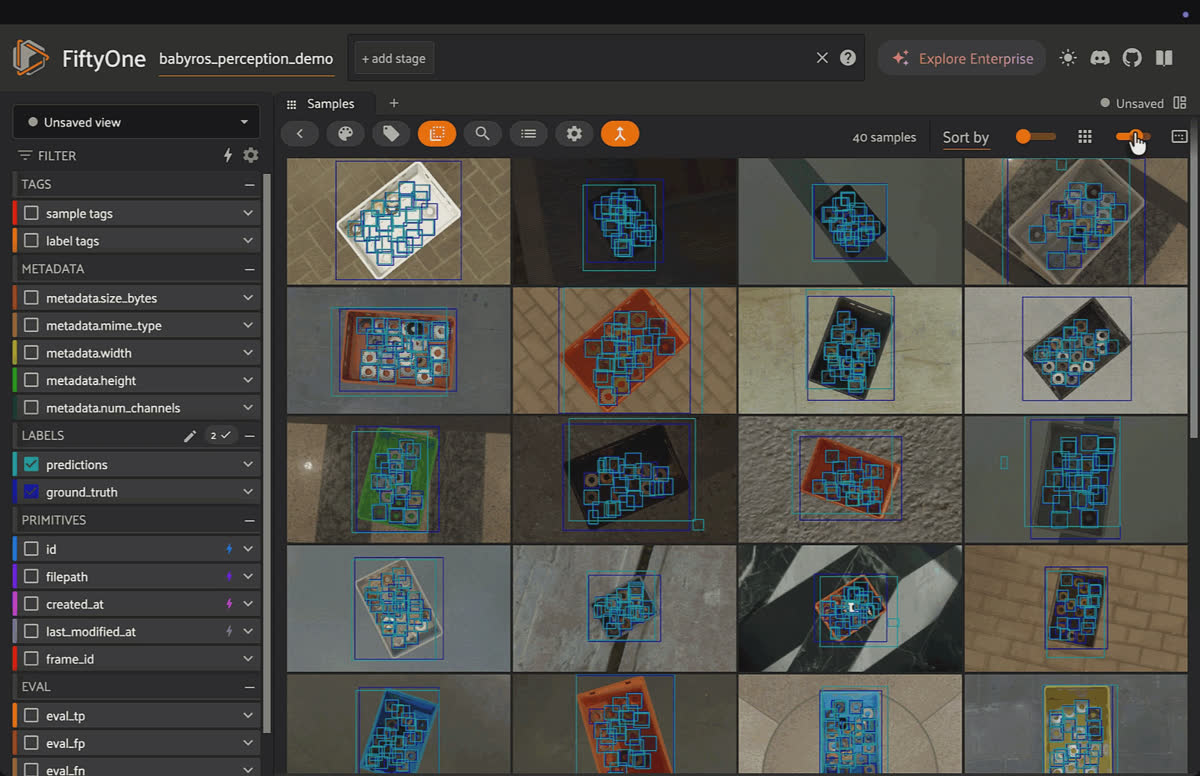Open the orange operator browser button
The height and width of the screenshot is (776, 1200).
[620, 134]
